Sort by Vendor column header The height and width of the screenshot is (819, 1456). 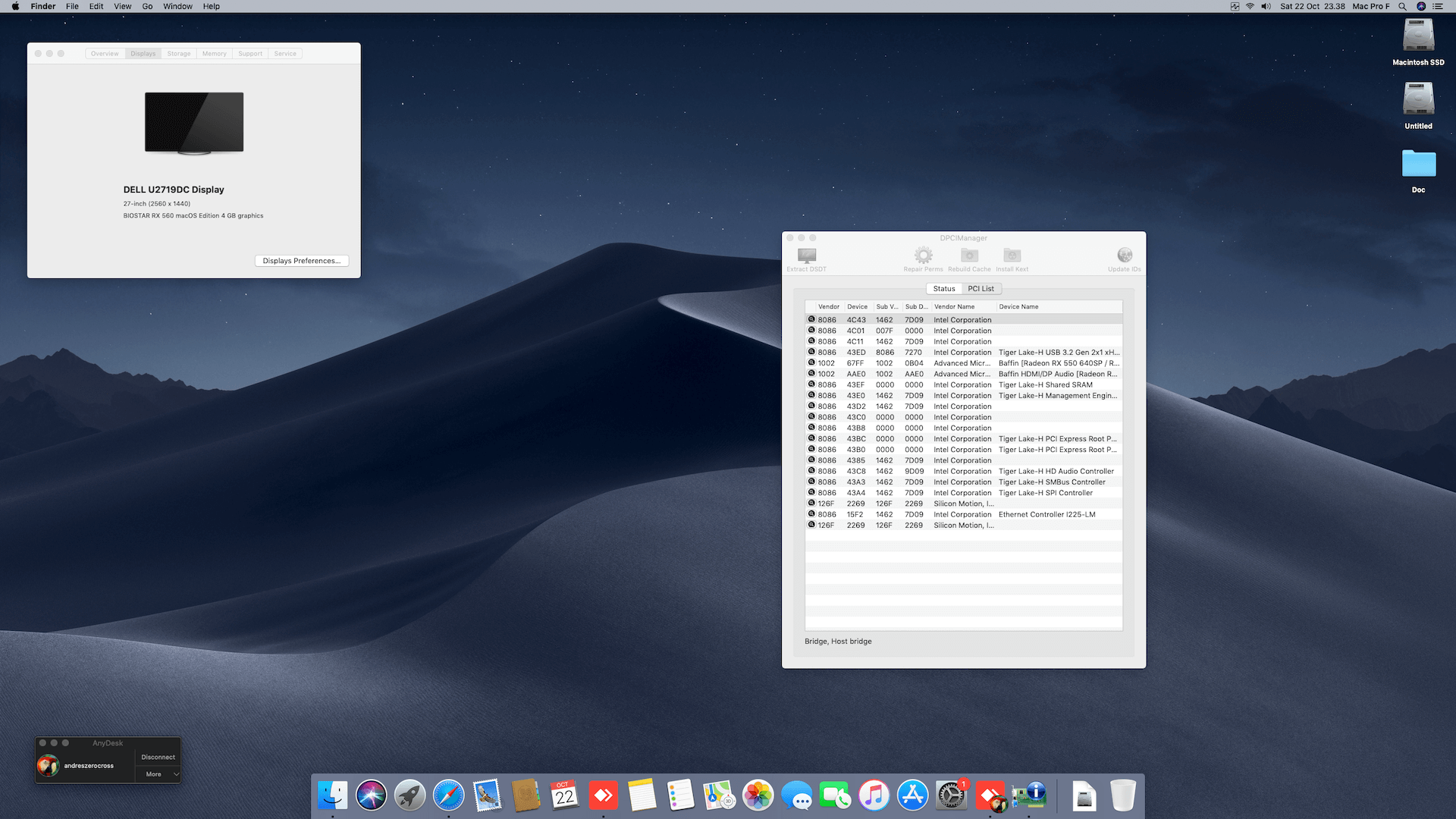(x=829, y=307)
